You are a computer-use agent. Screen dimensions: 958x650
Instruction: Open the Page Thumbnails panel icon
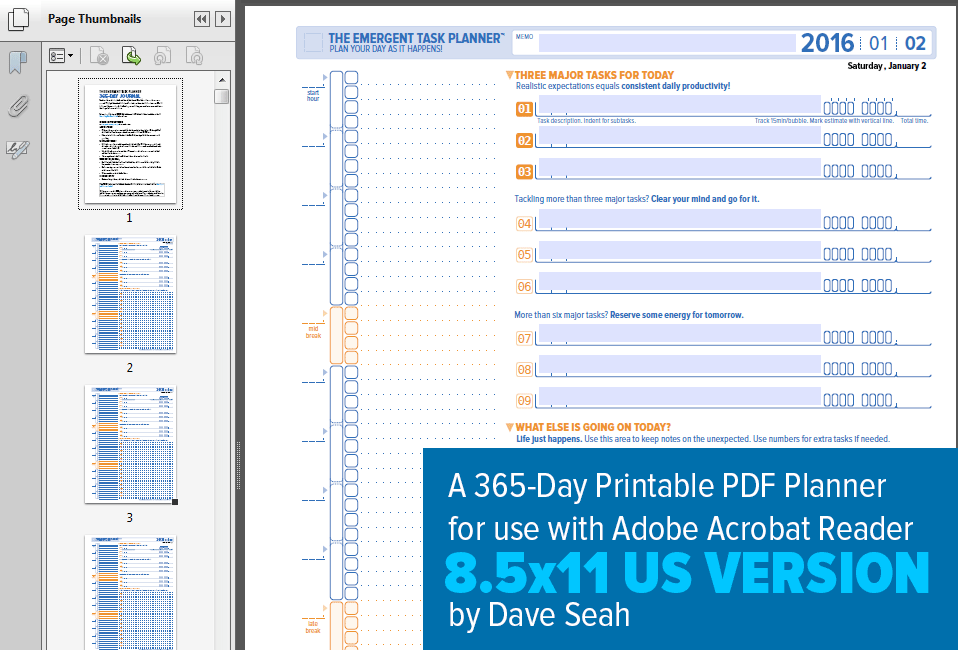point(18,19)
